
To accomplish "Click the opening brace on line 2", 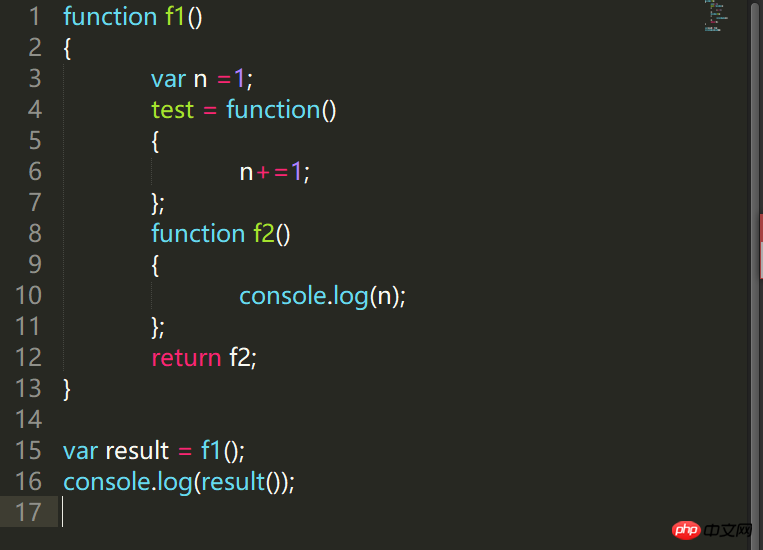I will click(67, 49).
